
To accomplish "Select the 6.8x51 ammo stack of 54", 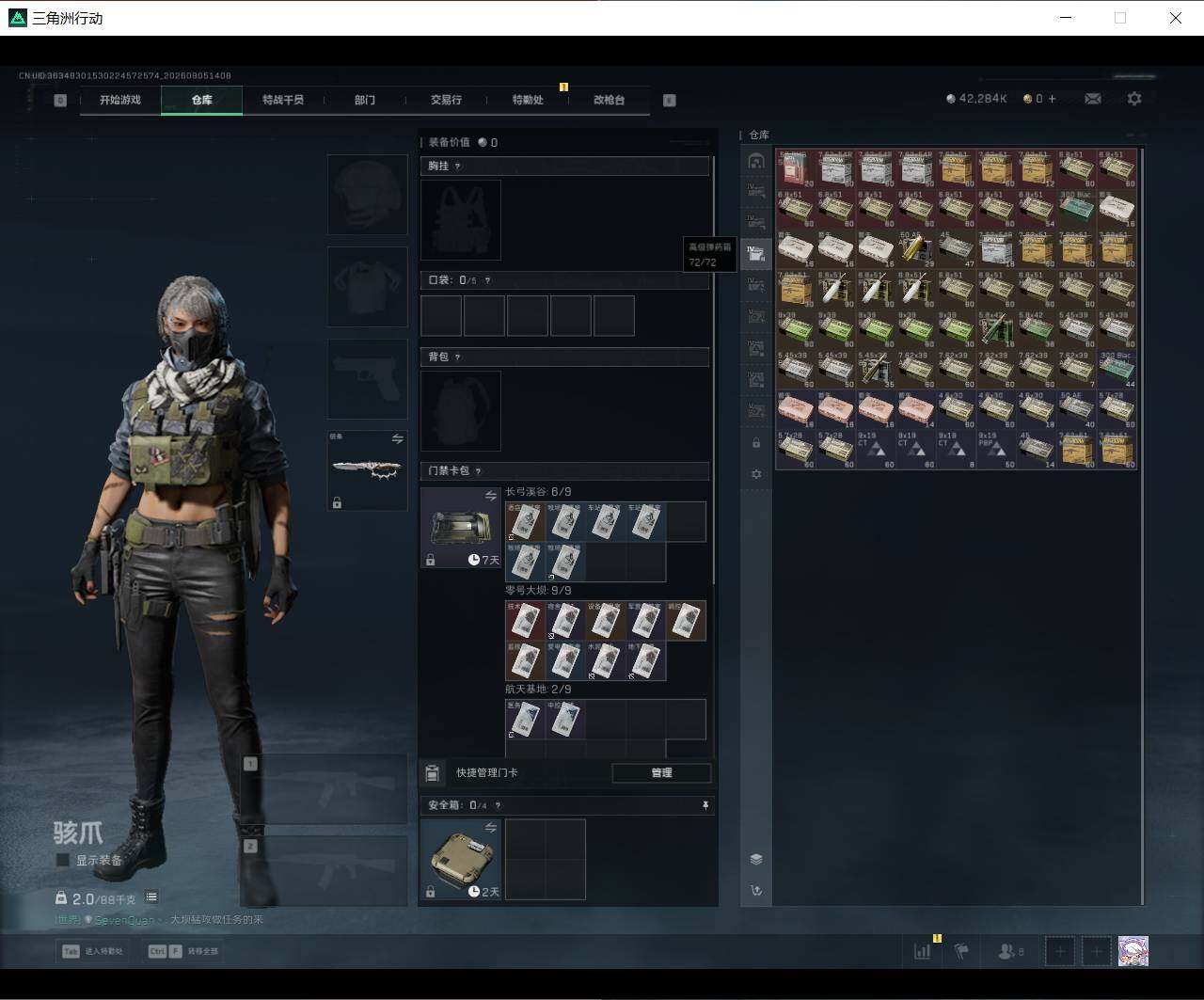I will [x=1038, y=208].
